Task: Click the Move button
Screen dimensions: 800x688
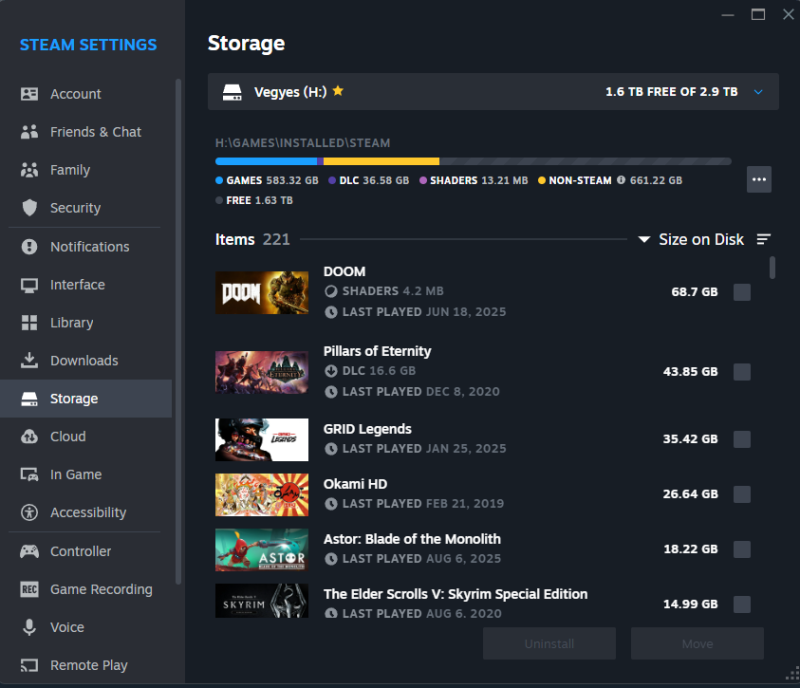Action: (697, 644)
